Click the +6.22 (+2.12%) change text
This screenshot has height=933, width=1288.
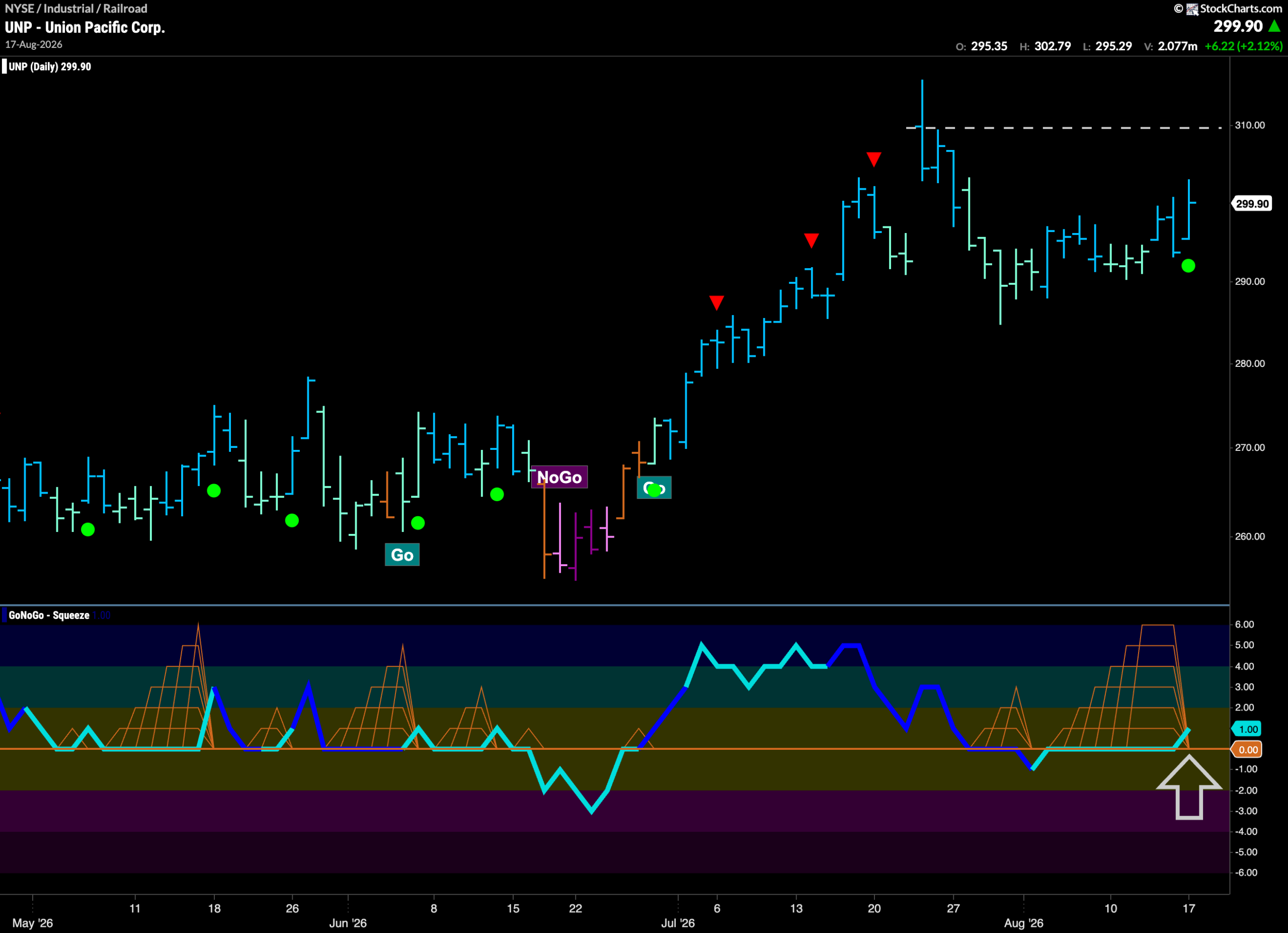click(1244, 47)
